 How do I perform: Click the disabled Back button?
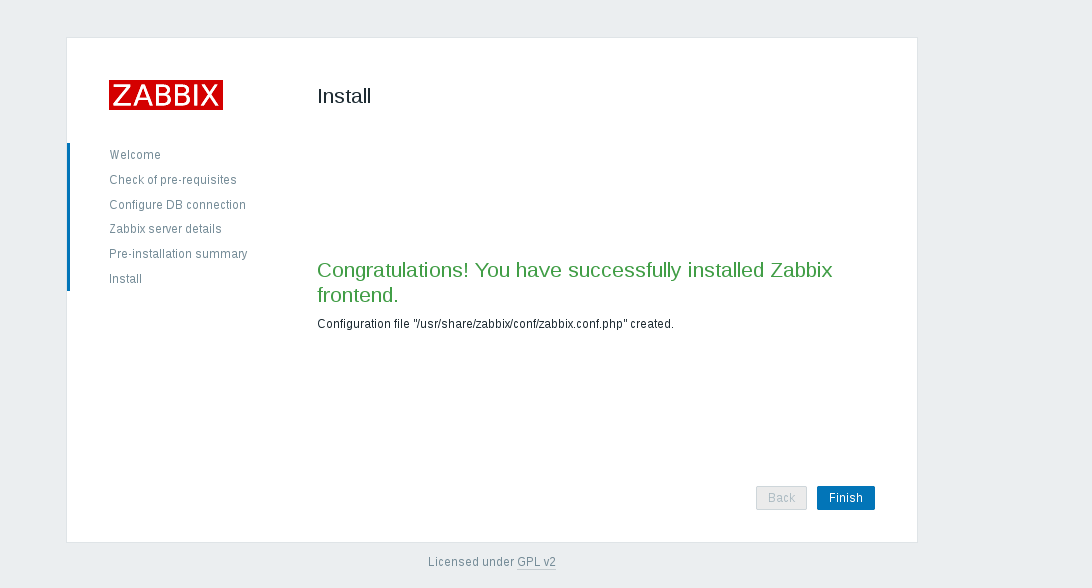[x=781, y=498]
